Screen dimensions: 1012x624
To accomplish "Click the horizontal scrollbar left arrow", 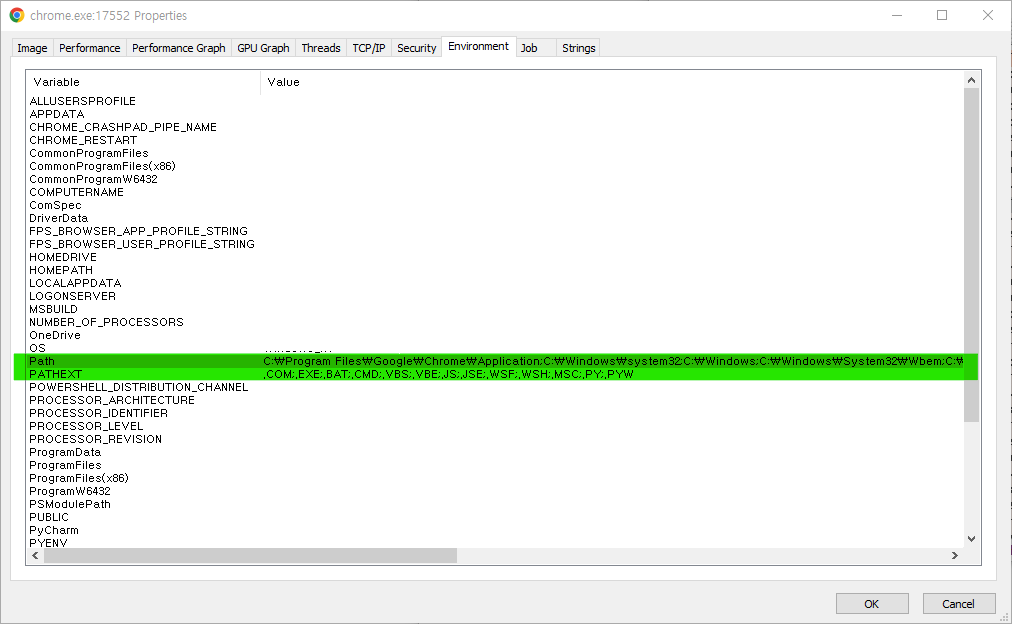I will point(35,556).
